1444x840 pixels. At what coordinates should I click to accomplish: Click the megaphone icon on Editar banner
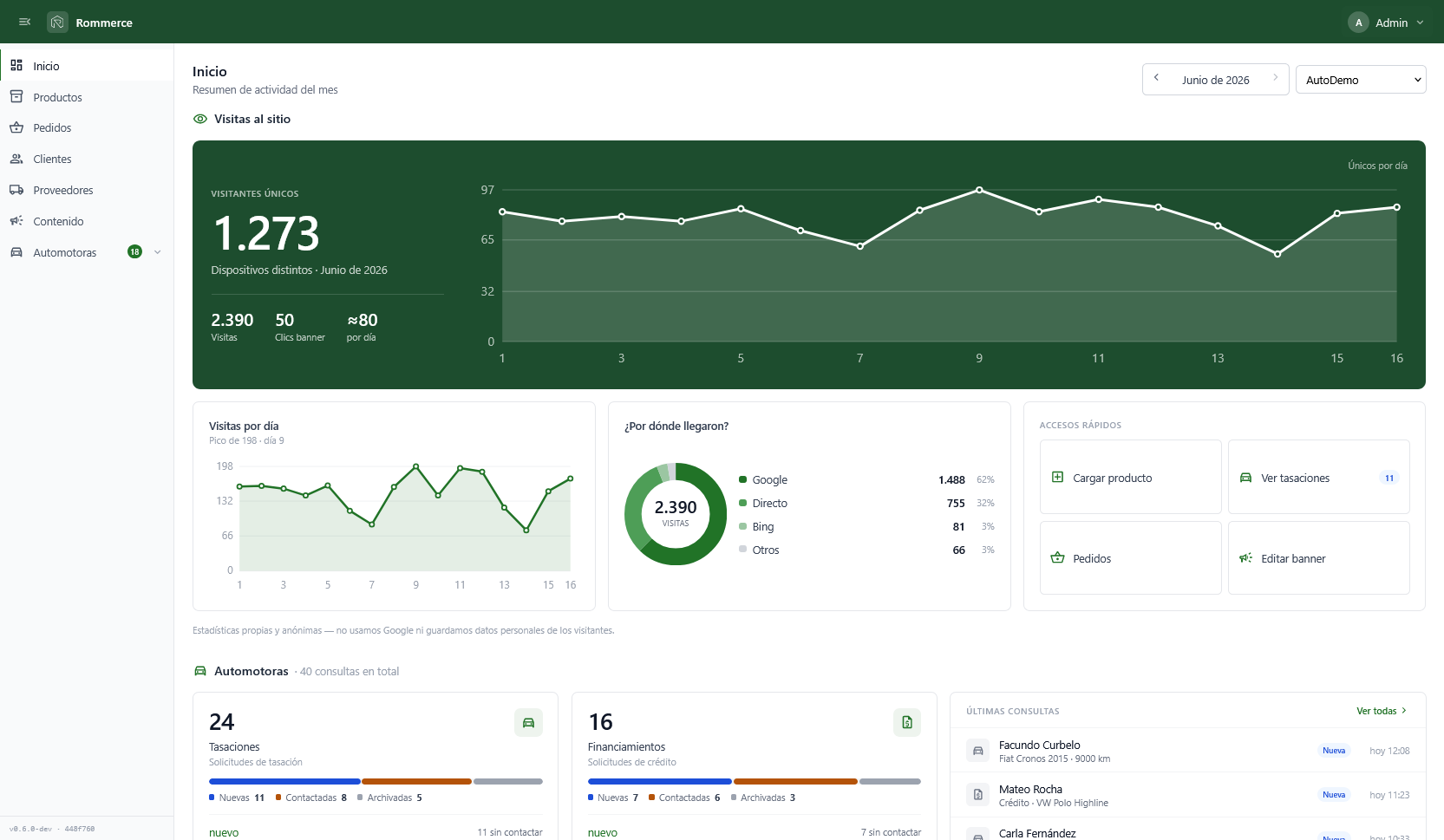(1245, 558)
